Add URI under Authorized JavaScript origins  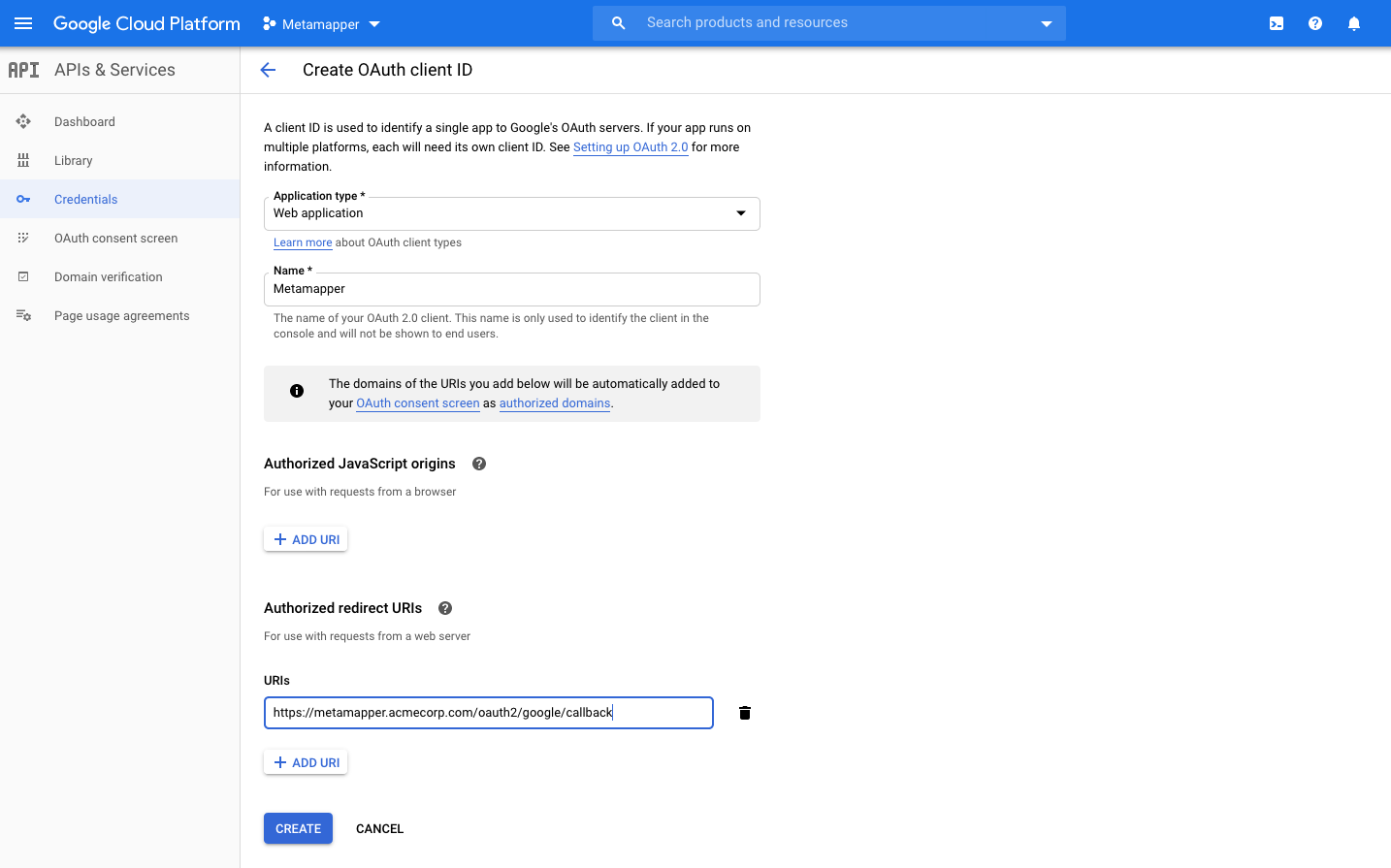click(306, 539)
